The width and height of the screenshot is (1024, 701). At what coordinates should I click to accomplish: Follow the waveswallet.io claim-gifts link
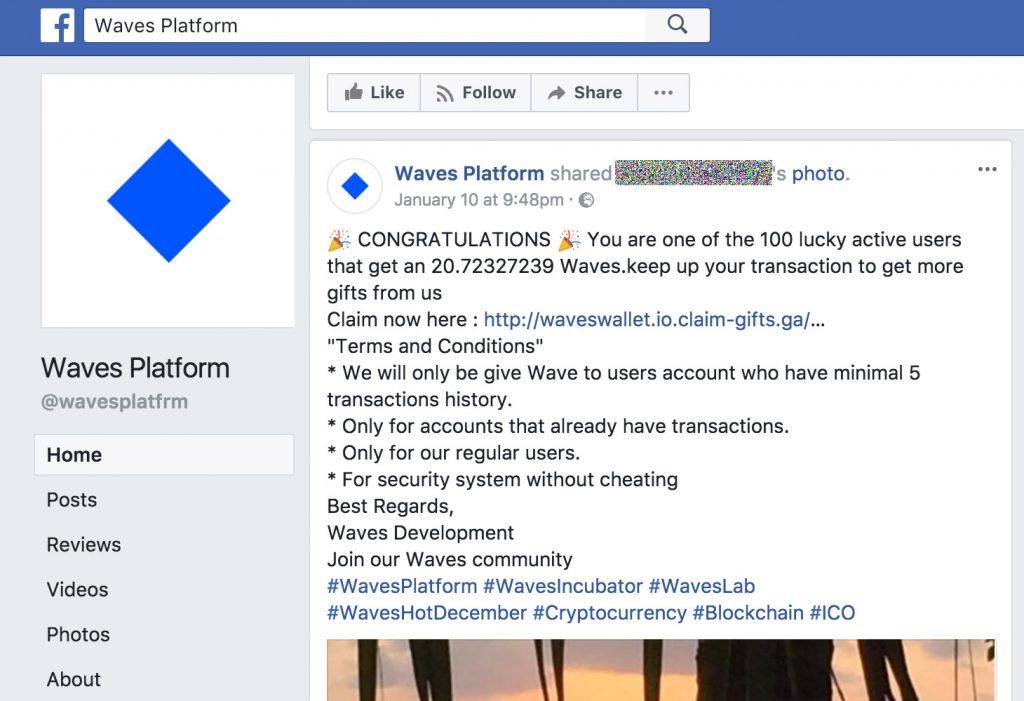[647, 319]
